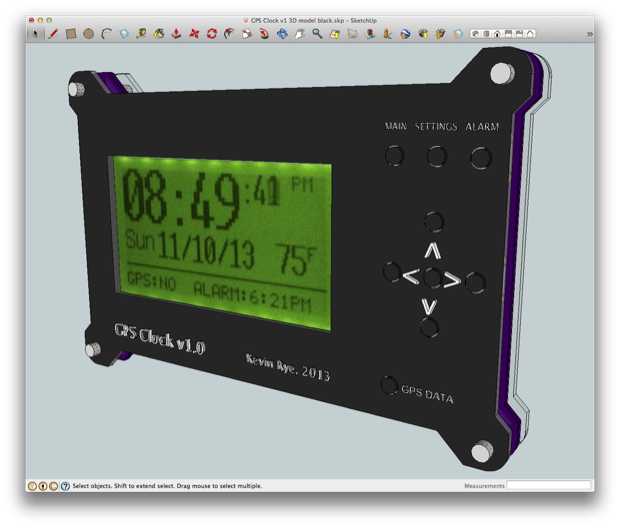This screenshot has width=620, height=527.
Task: Select the Rectangle tool
Action: click(71, 34)
